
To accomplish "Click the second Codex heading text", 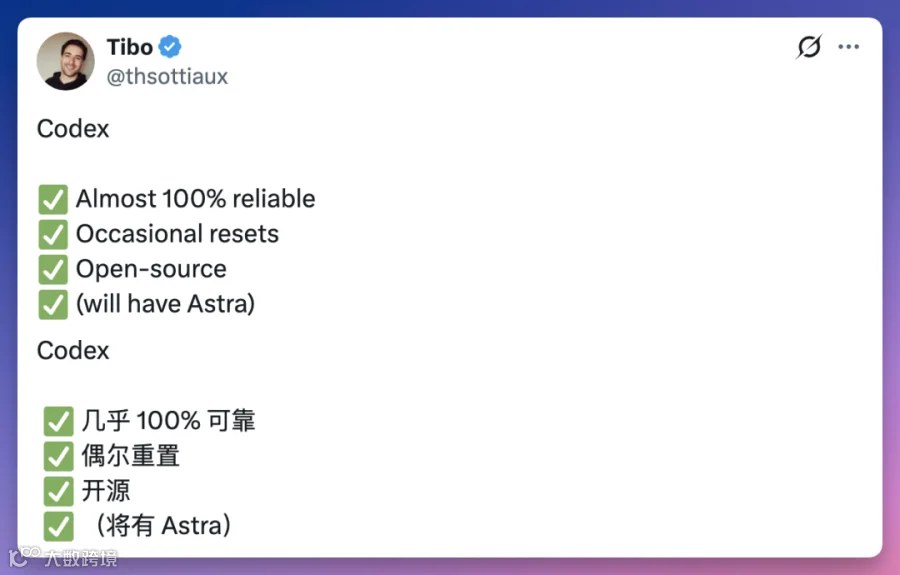I will (x=73, y=351).
